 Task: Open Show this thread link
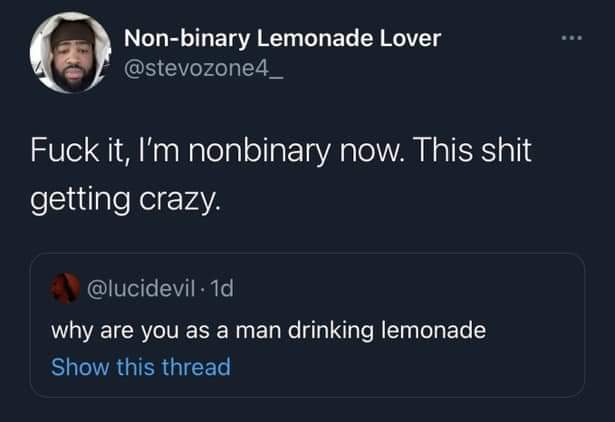141,367
